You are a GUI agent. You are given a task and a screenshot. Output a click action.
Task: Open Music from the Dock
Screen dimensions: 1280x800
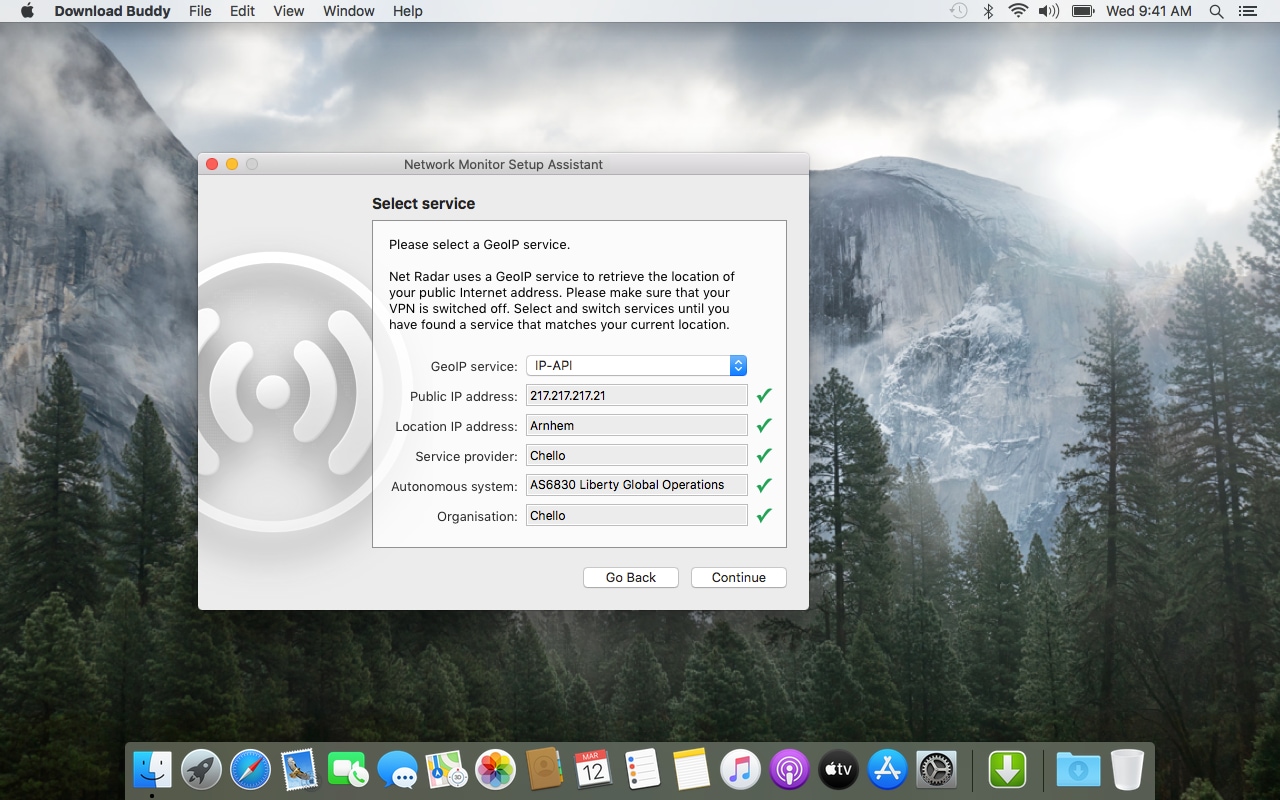click(x=740, y=770)
